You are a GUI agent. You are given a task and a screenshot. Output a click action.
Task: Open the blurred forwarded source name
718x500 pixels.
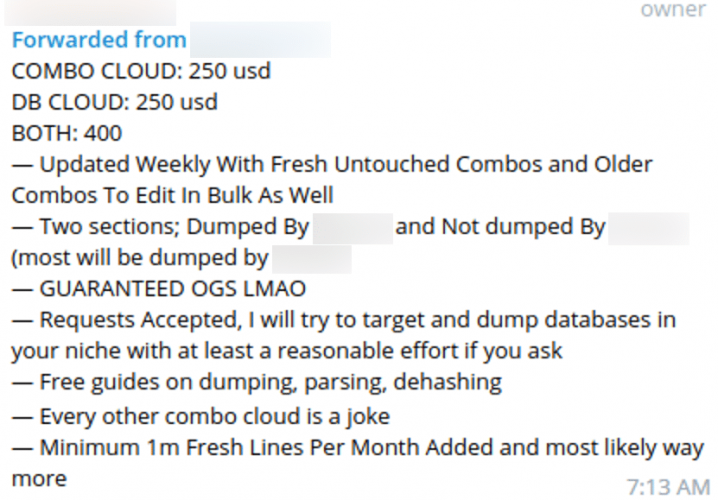260,40
